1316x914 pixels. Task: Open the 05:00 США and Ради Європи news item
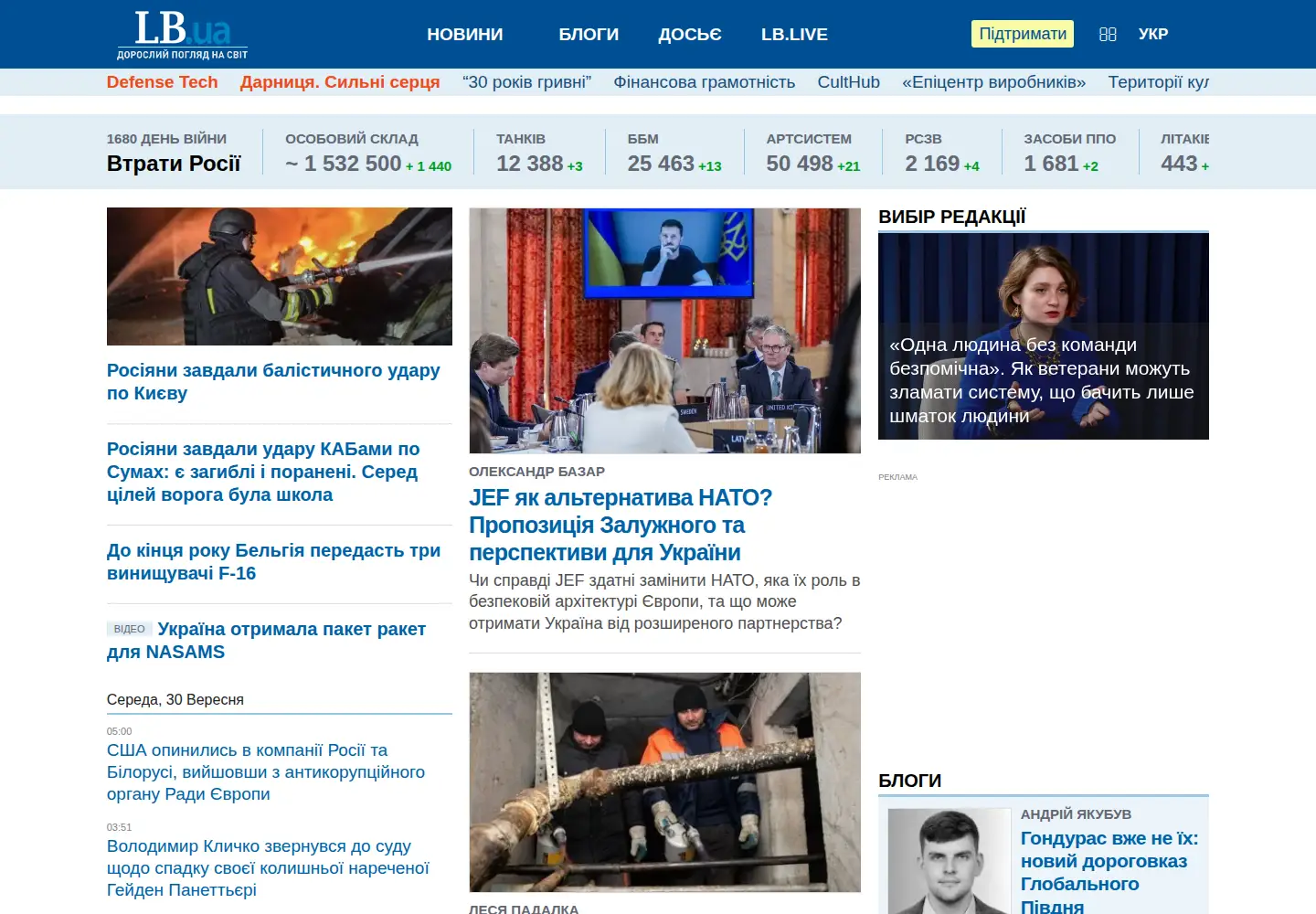coord(266,772)
